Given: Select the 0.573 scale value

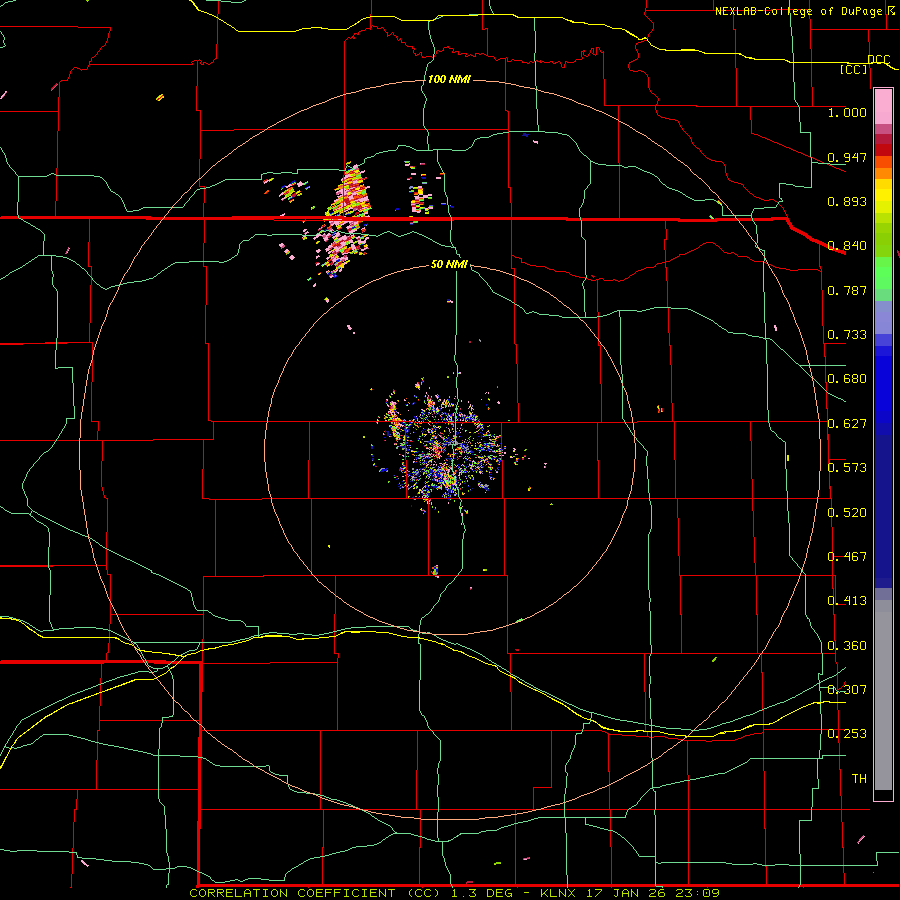Looking at the screenshot, I should point(847,467).
